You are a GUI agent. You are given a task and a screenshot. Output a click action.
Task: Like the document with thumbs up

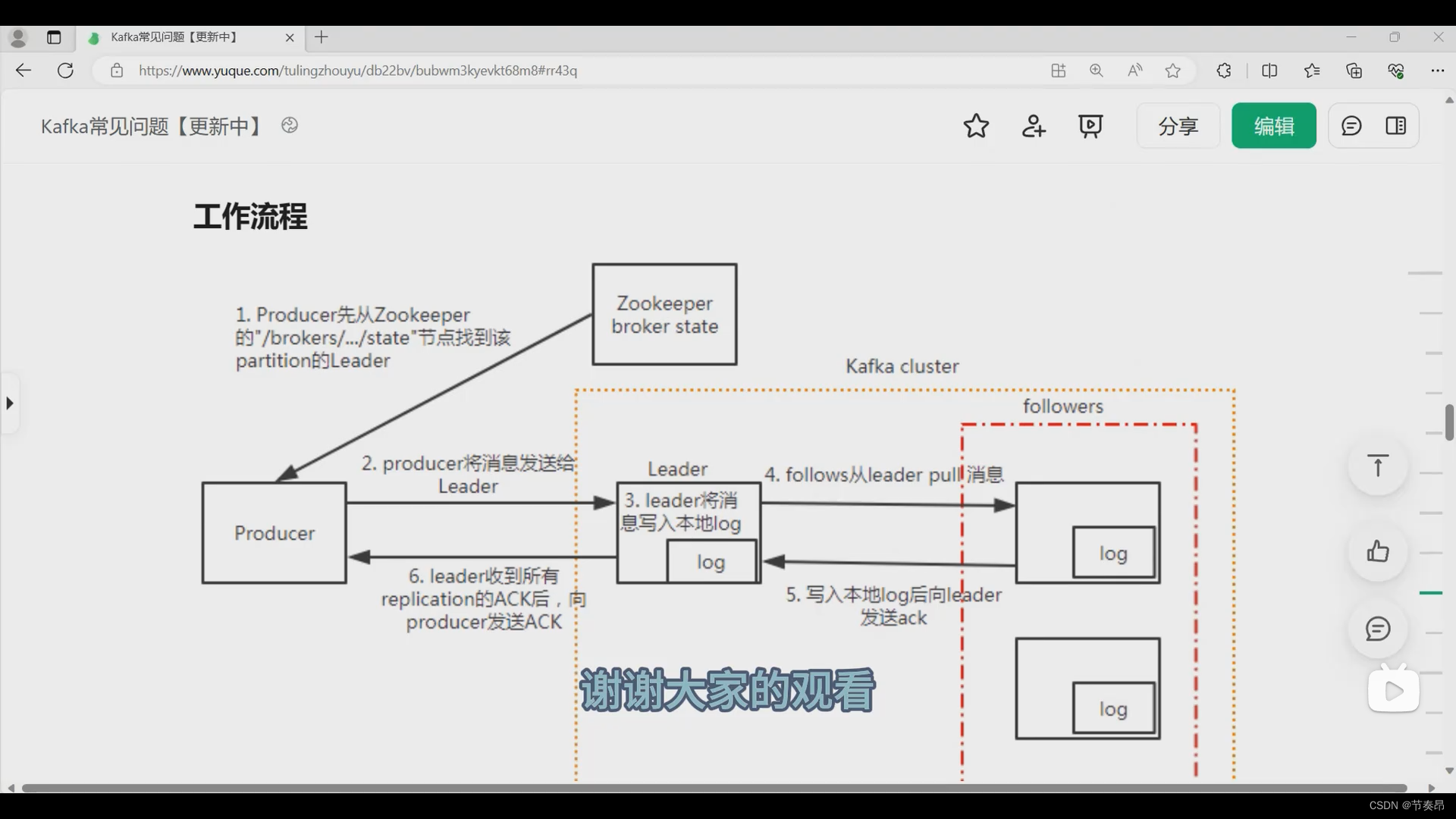pyautogui.click(x=1378, y=551)
